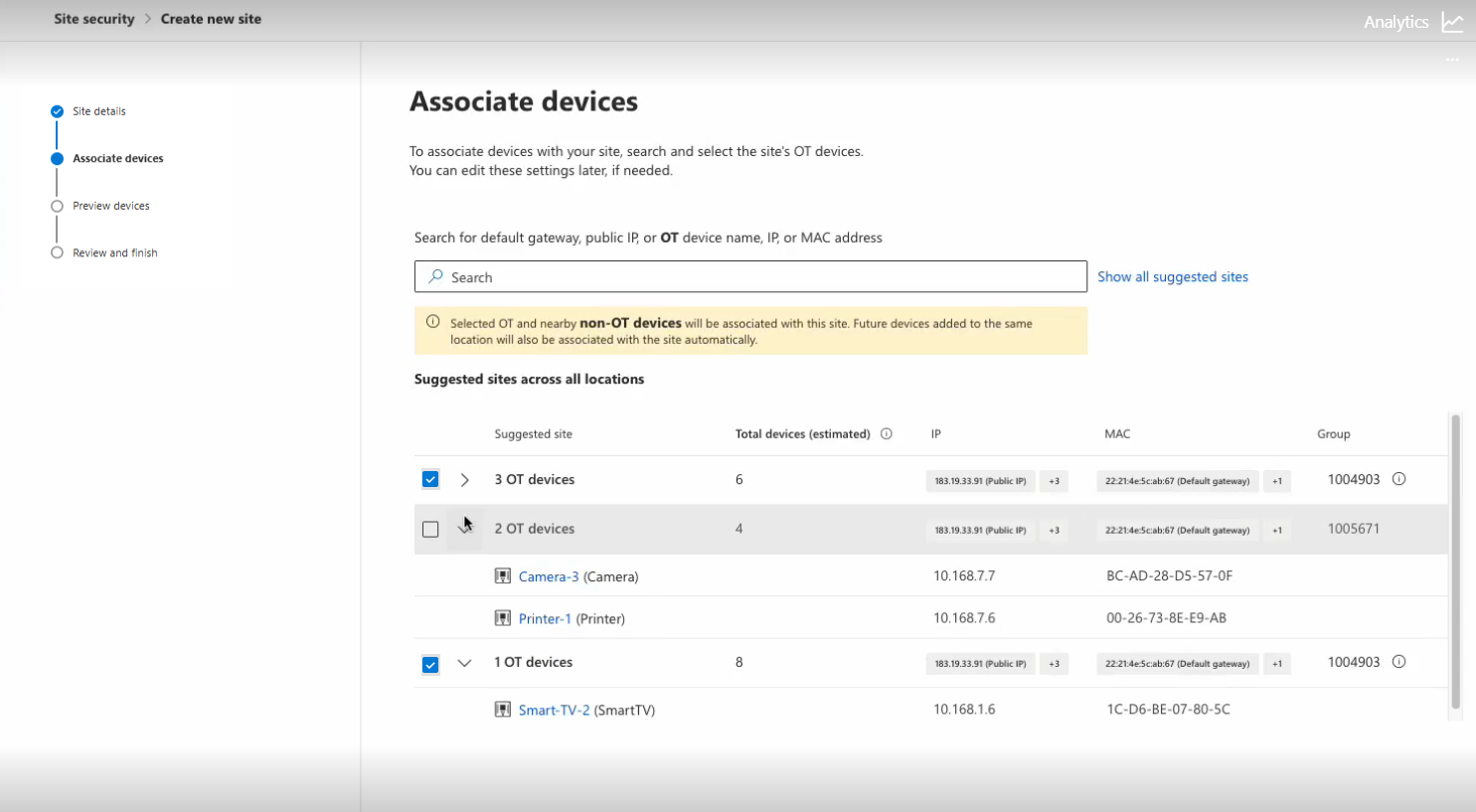Image resolution: width=1476 pixels, height=812 pixels.
Task: Expand the 3 OT devices row
Action: (x=464, y=480)
